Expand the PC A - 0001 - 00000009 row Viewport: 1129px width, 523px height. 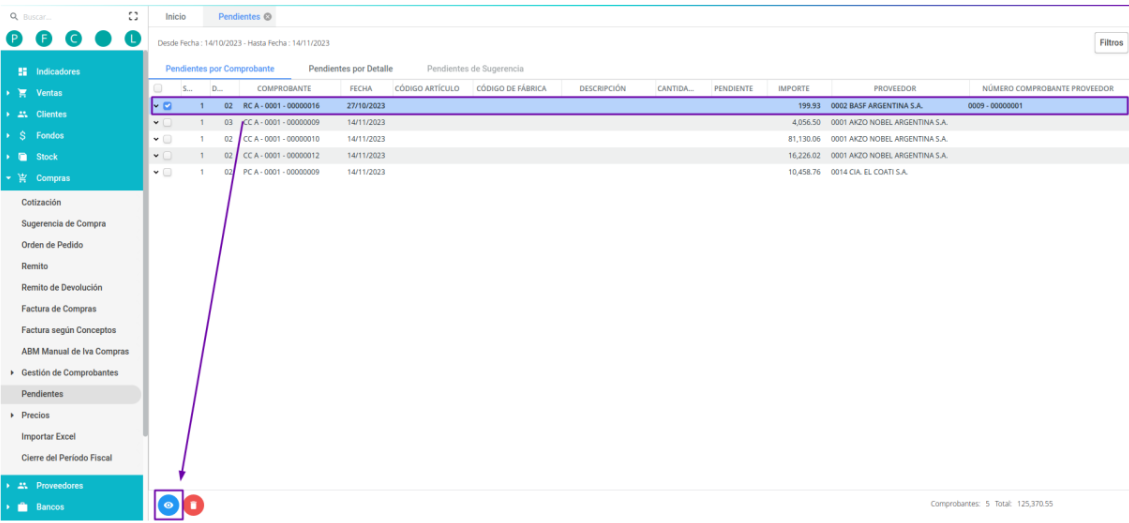(156, 172)
